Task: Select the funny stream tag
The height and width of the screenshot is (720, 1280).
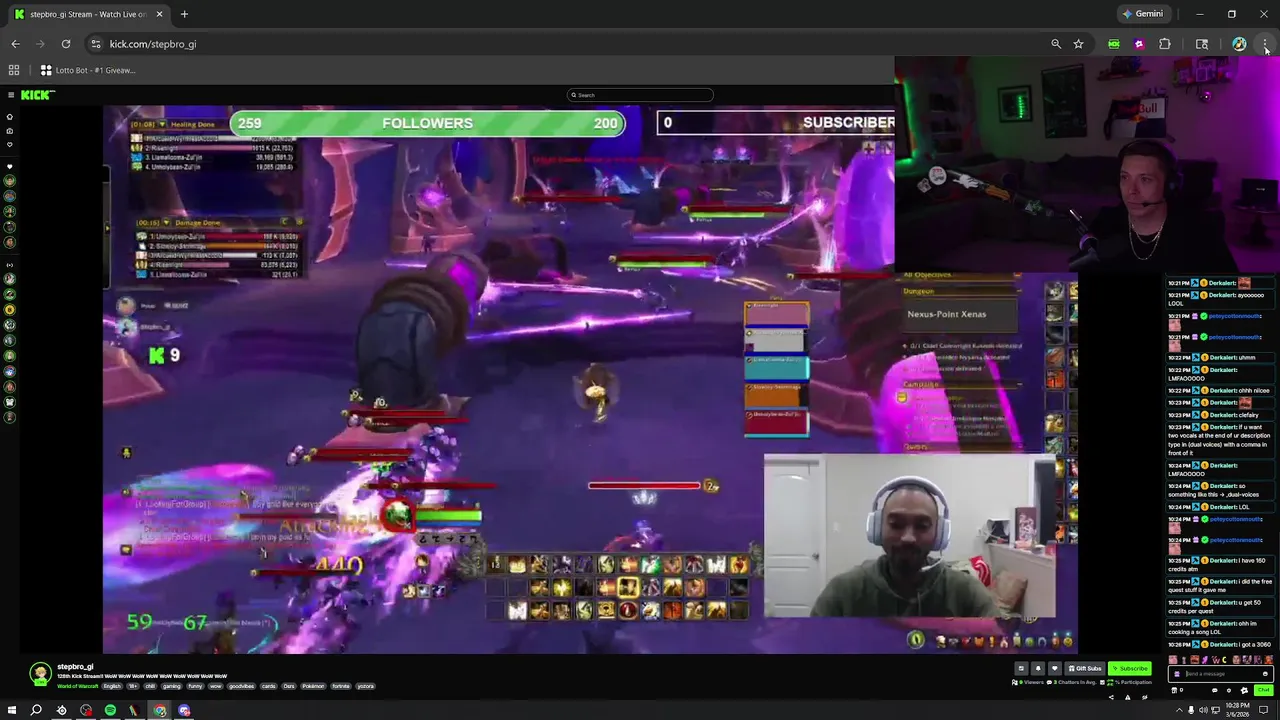Action: point(195,686)
